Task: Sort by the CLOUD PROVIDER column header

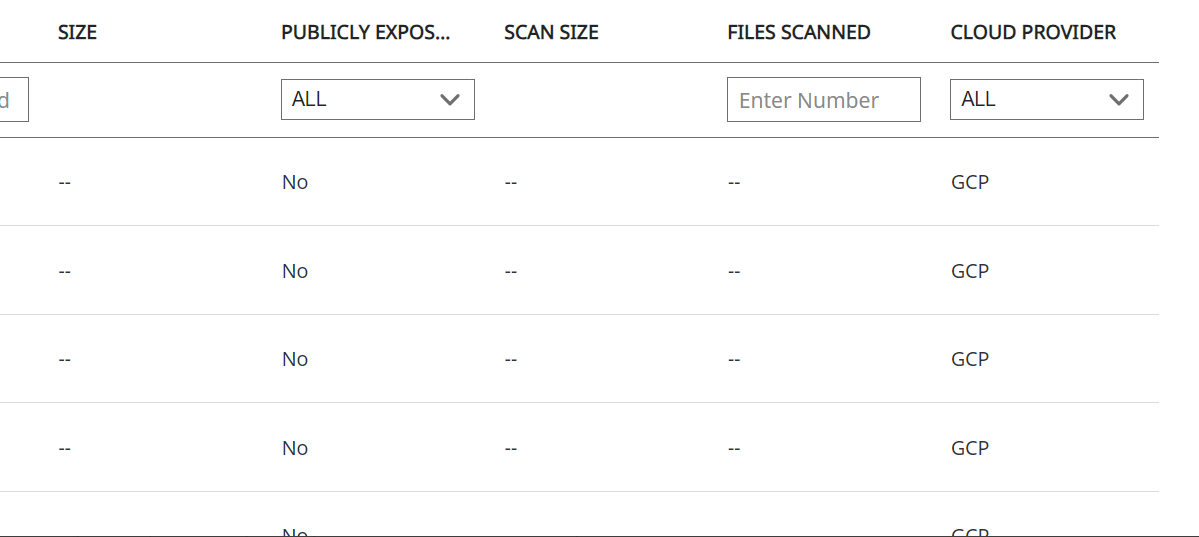Action: [1033, 32]
